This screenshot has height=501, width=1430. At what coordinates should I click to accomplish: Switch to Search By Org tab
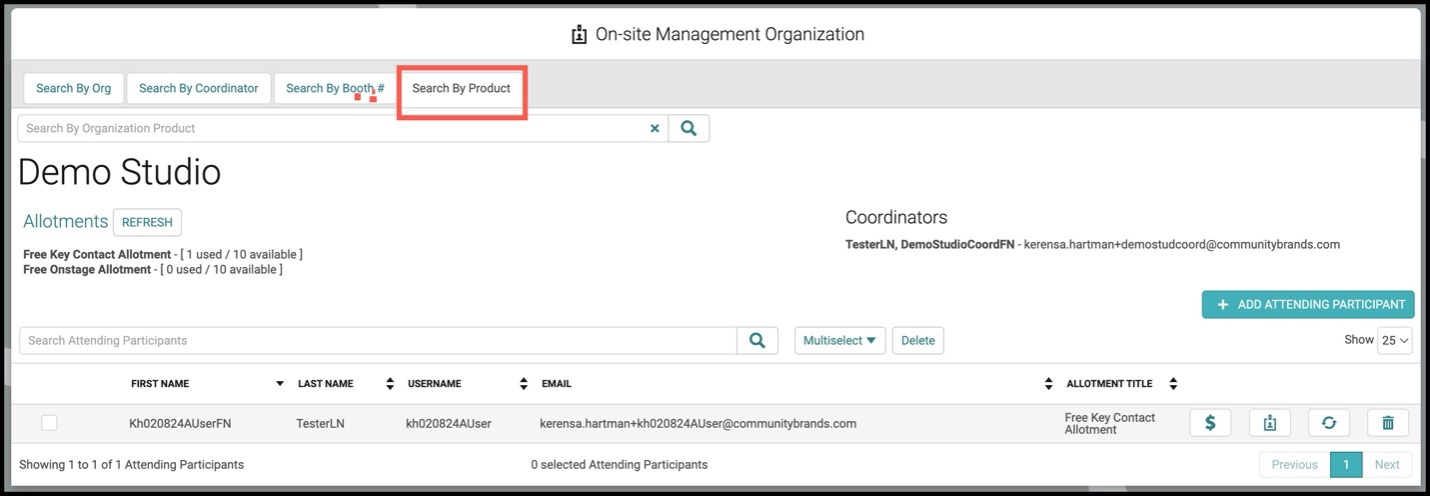coord(74,88)
